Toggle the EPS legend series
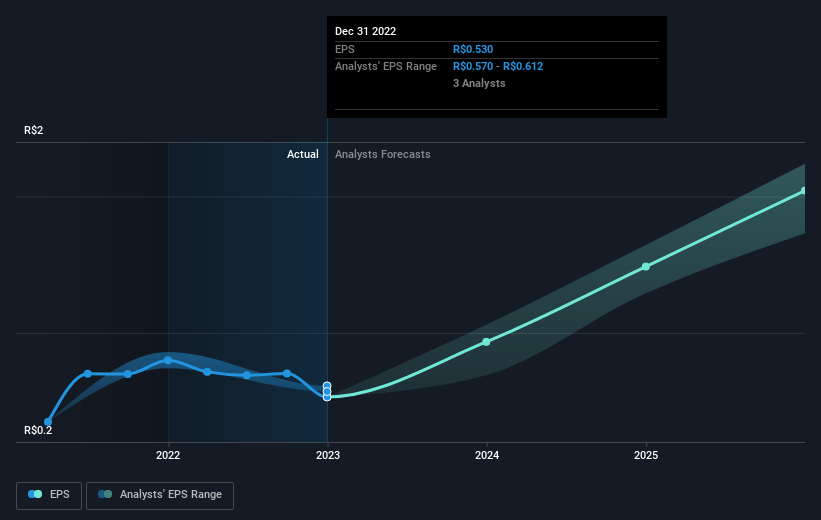Image resolution: width=821 pixels, height=520 pixels. point(49,495)
